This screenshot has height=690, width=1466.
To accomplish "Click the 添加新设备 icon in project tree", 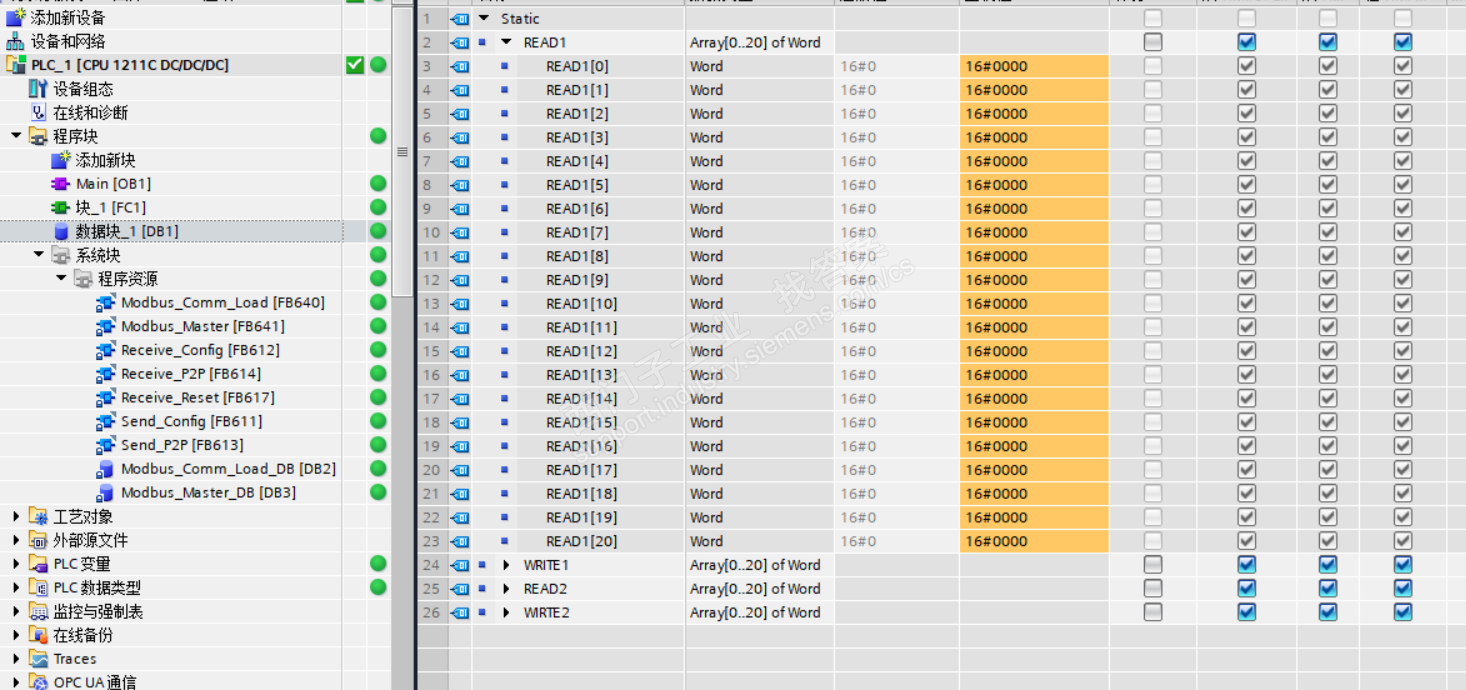I will click(15, 17).
